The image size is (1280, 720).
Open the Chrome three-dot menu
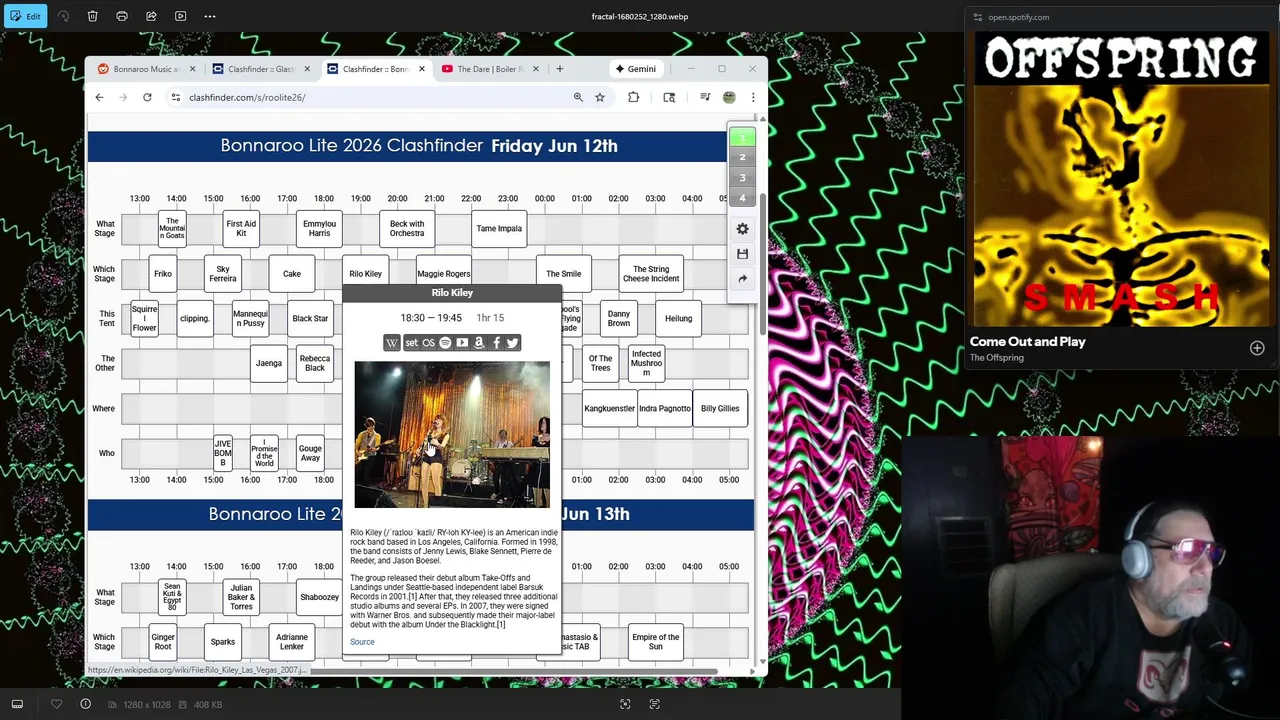753,97
